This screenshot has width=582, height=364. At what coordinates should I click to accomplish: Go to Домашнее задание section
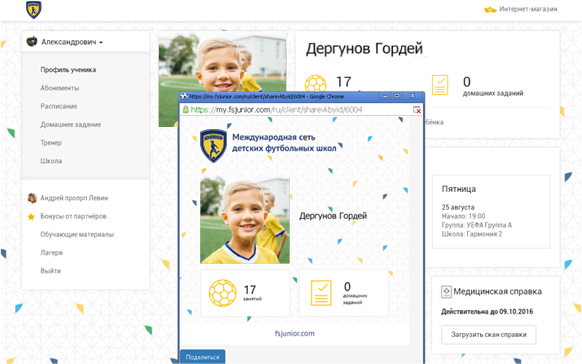[71, 124]
